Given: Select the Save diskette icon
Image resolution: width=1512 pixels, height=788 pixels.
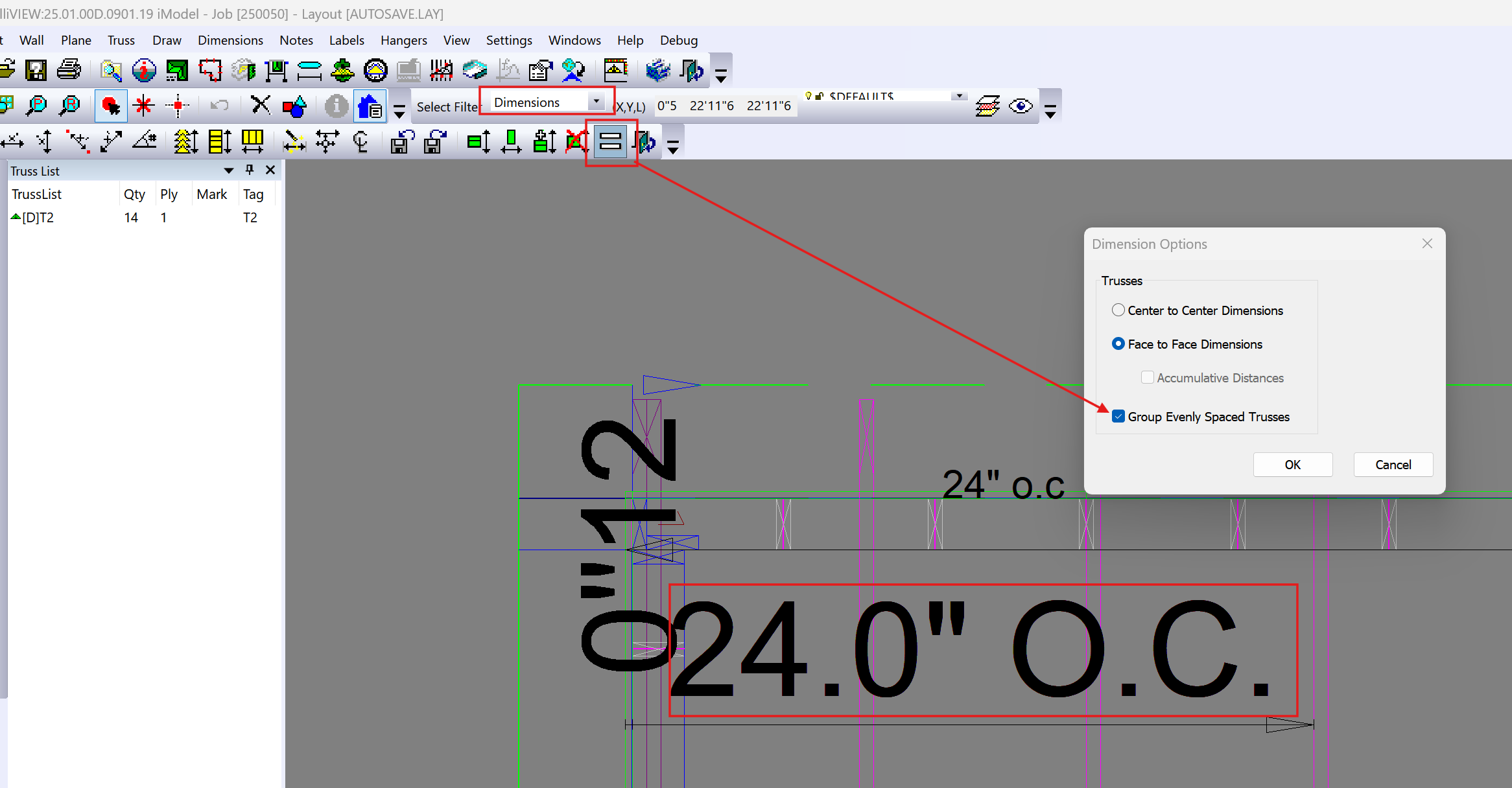Looking at the screenshot, I should (37, 70).
